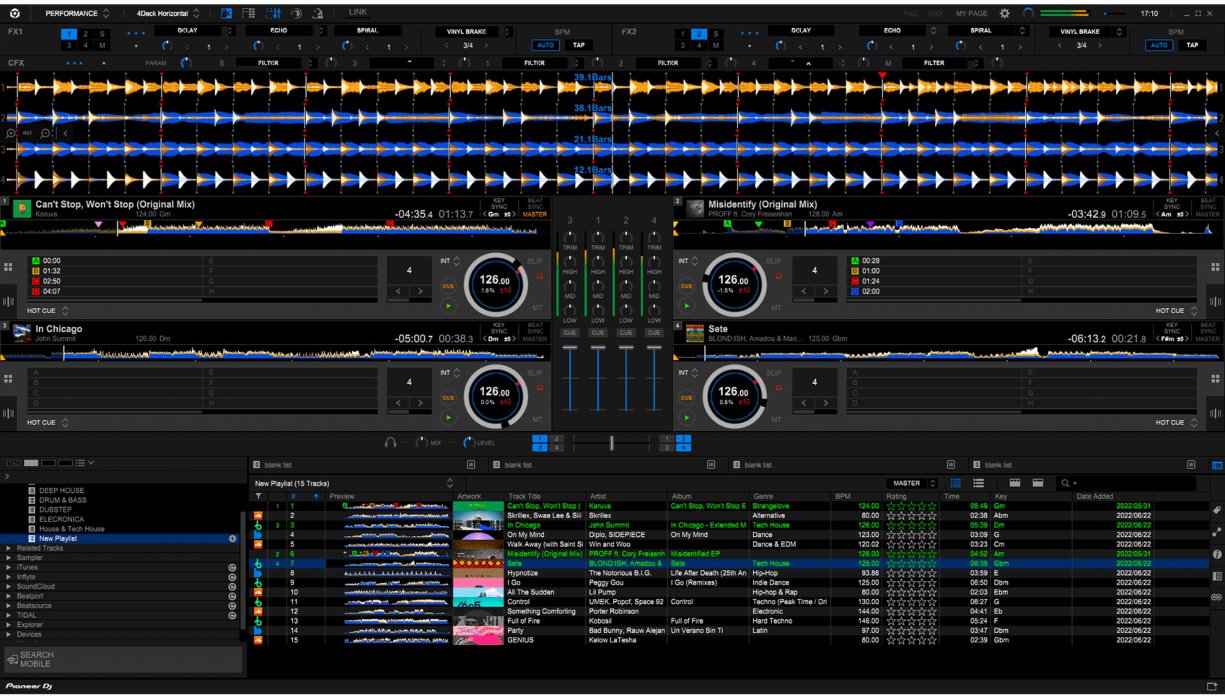Jump to hot cue A 00:00
This screenshot has width=1225, height=700.
(x=115, y=261)
